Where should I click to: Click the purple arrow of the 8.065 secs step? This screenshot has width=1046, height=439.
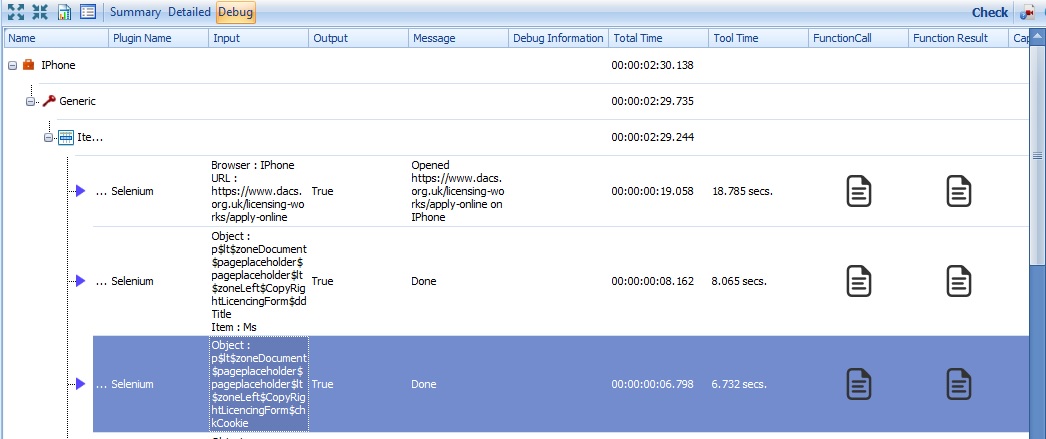point(80,281)
